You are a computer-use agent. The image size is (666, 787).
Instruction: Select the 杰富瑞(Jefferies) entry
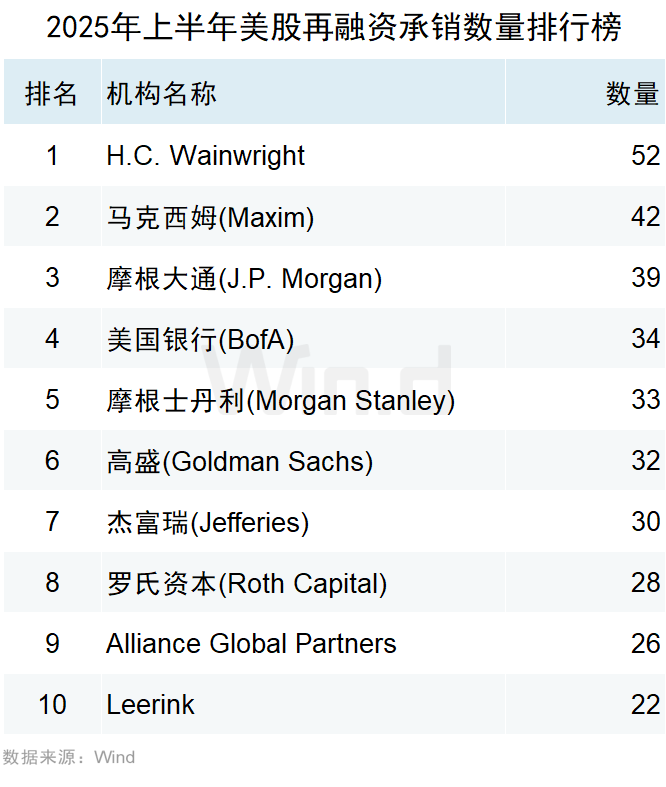click(207, 522)
